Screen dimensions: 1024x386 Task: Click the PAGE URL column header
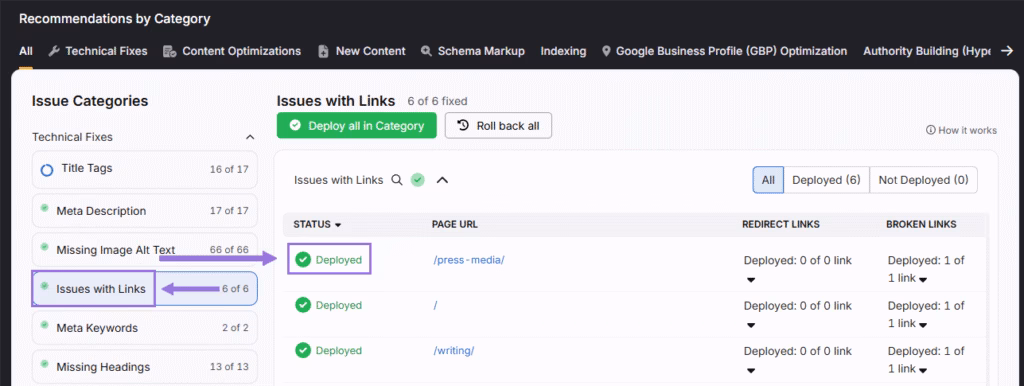[x=455, y=224]
